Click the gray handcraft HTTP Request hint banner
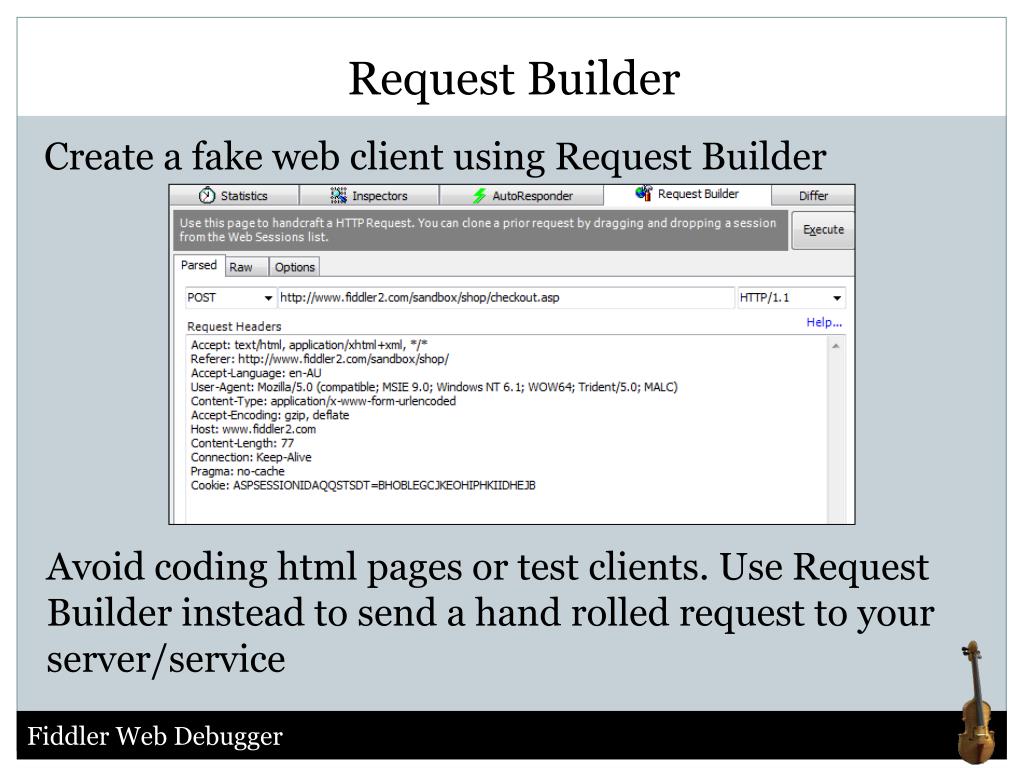The height and width of the screenshot is (768, 1024). point(481,230)
